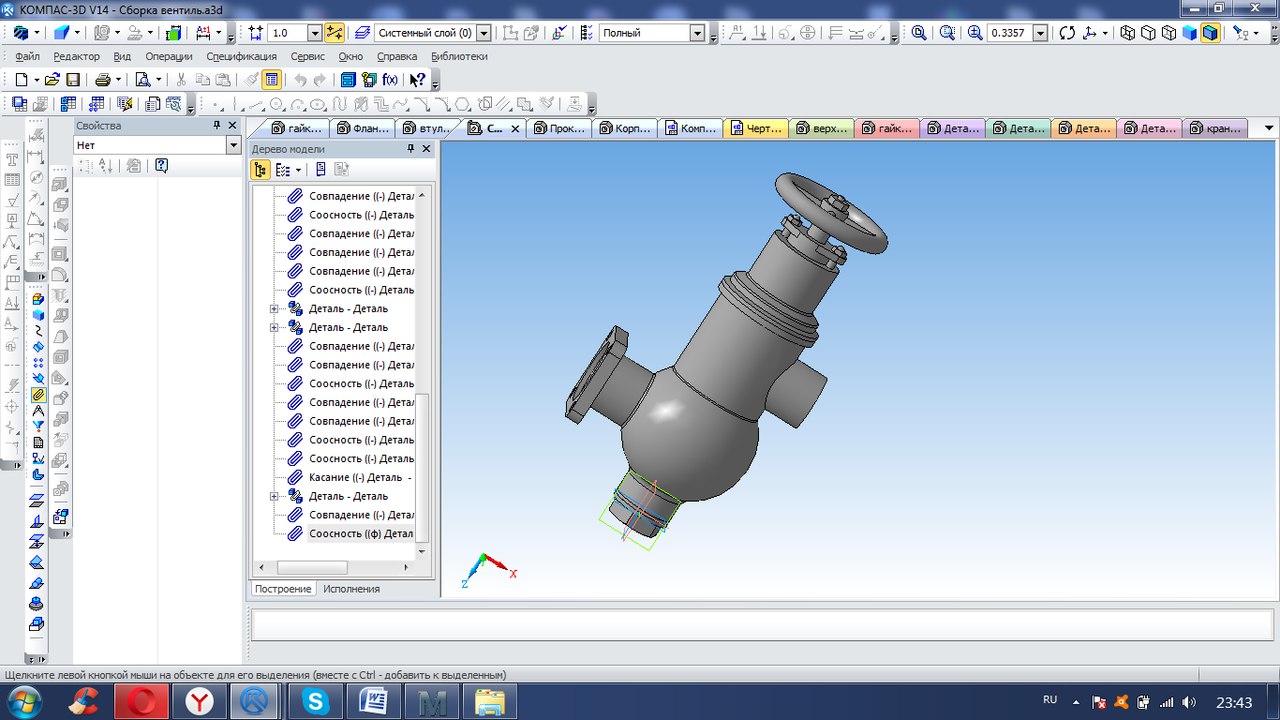Click the context help arrow icon
Viewport: 1280px width, 720px height.
(x=418, y=79)
